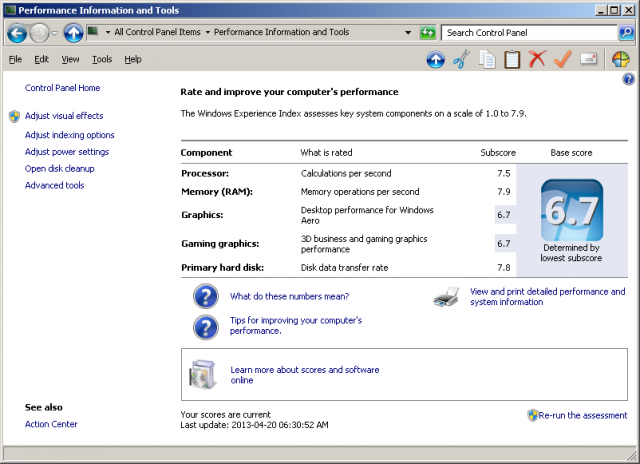Click the disabled Forward navigation arrow
The image size is (640, 464).
[x=40, y=33]
